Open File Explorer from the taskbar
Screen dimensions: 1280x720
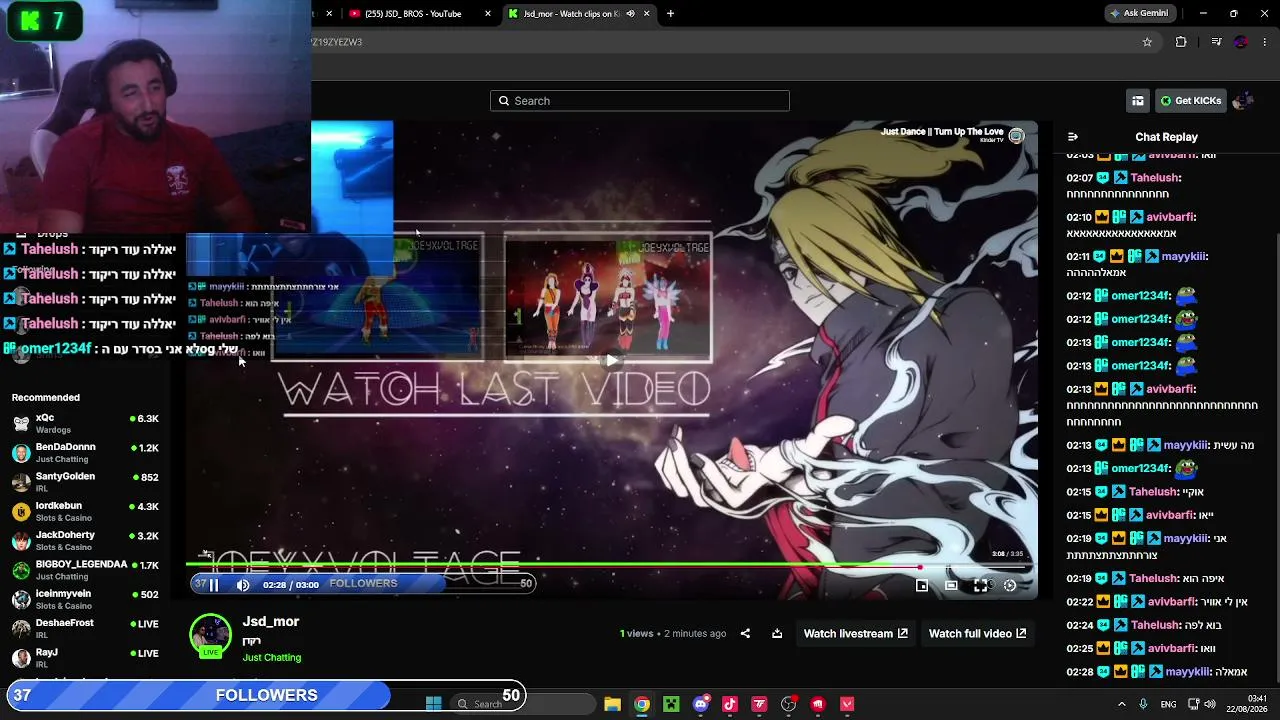pyautogui.click(x=612, y=704)
